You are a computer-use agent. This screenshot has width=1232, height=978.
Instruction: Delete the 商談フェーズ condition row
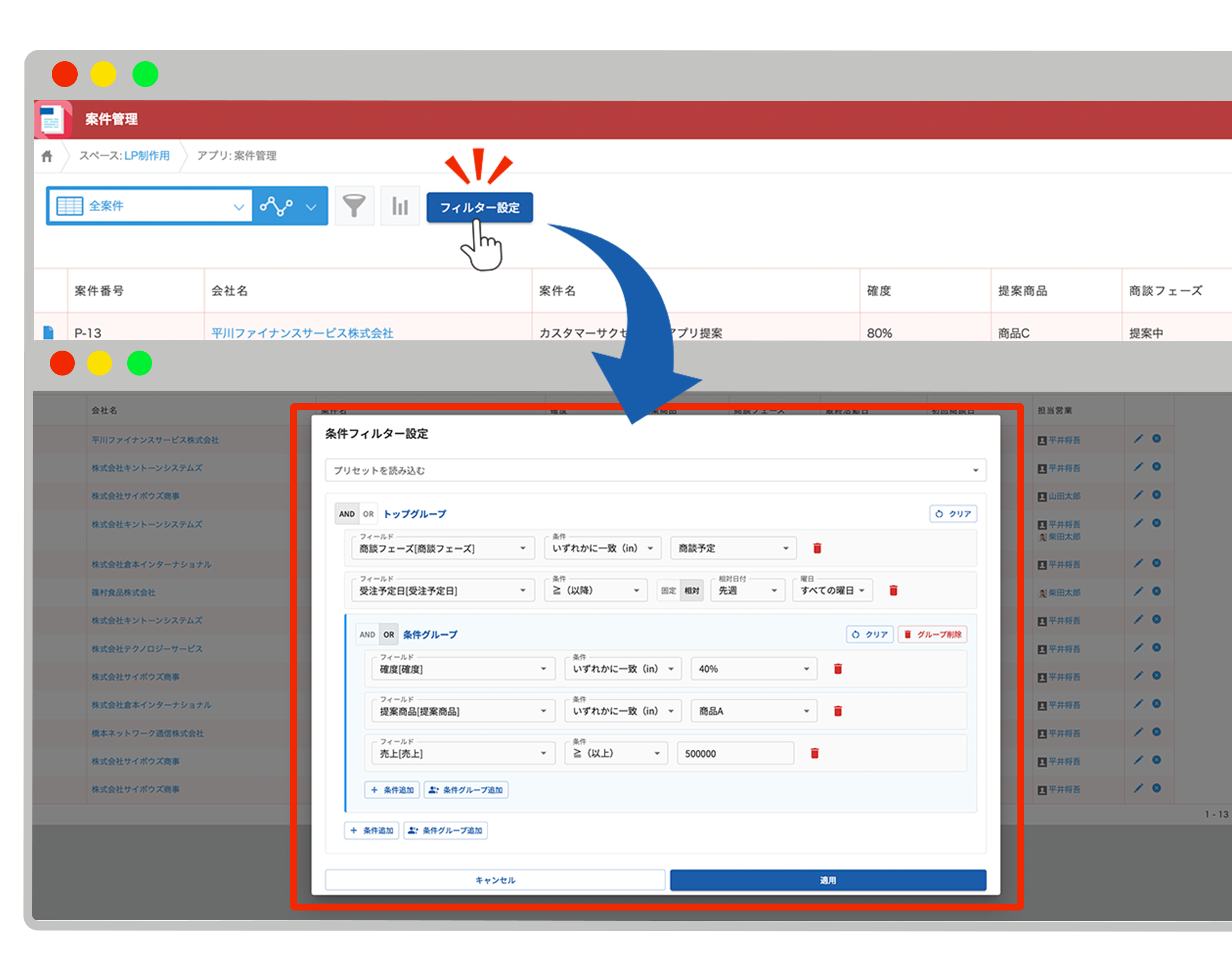(x=817, y=548)
